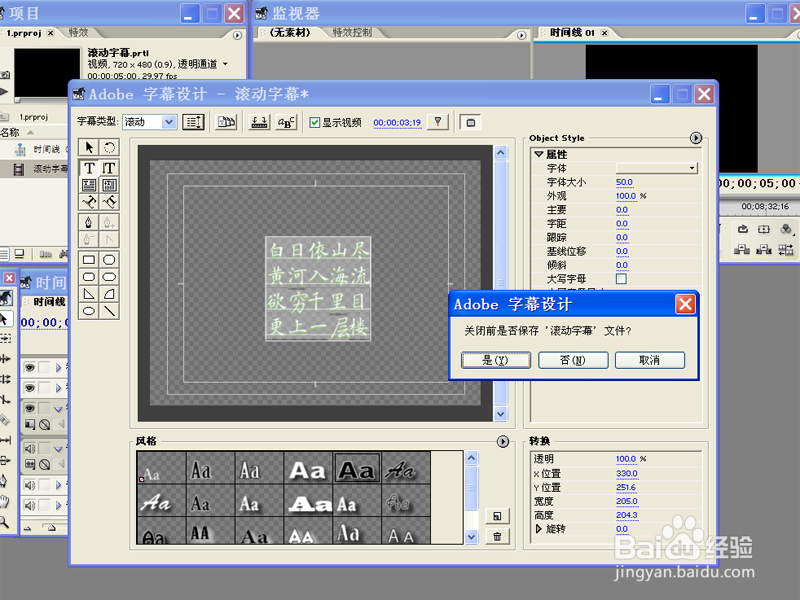Switch to the 特效 tab in 项目 window
The image size is (800, 600).
pyautogui.click(x=79, y=33)
